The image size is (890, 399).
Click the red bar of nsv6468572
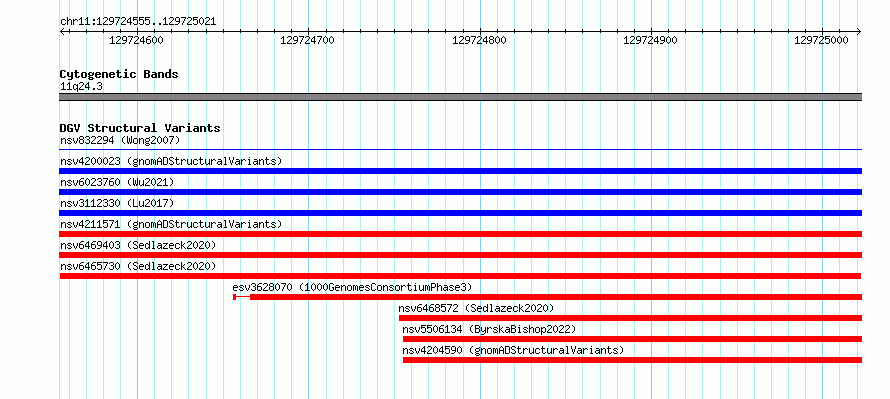point(631,318)
